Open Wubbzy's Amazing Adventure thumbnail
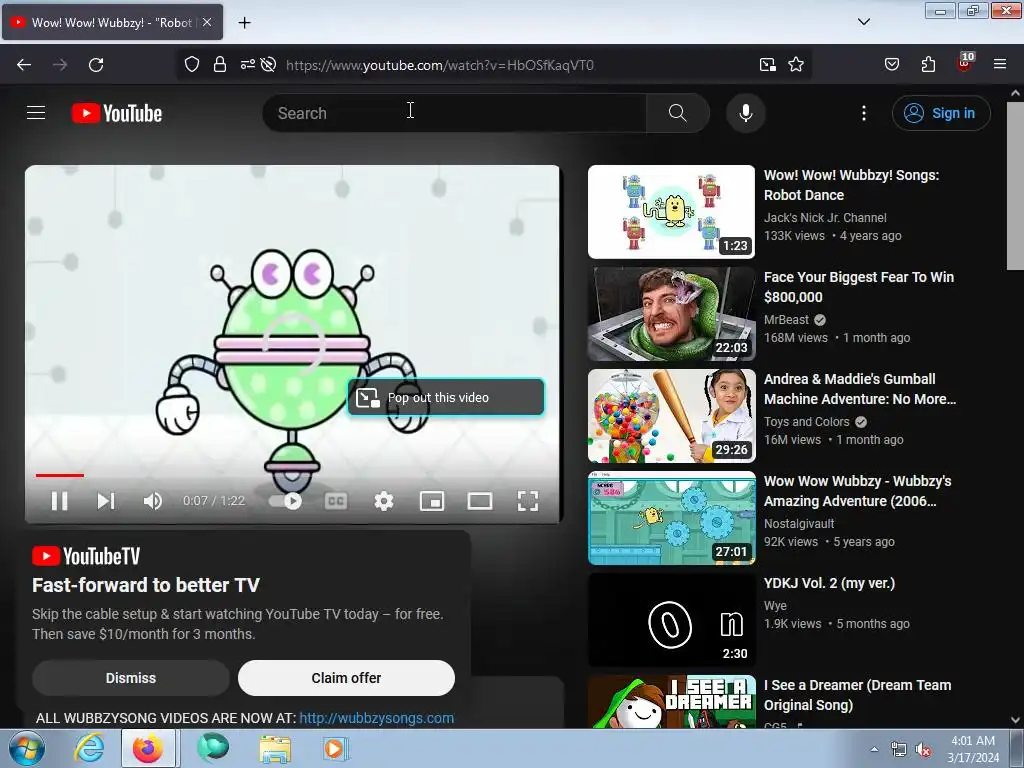This screenshot has height=768, width=1024. 671,518
